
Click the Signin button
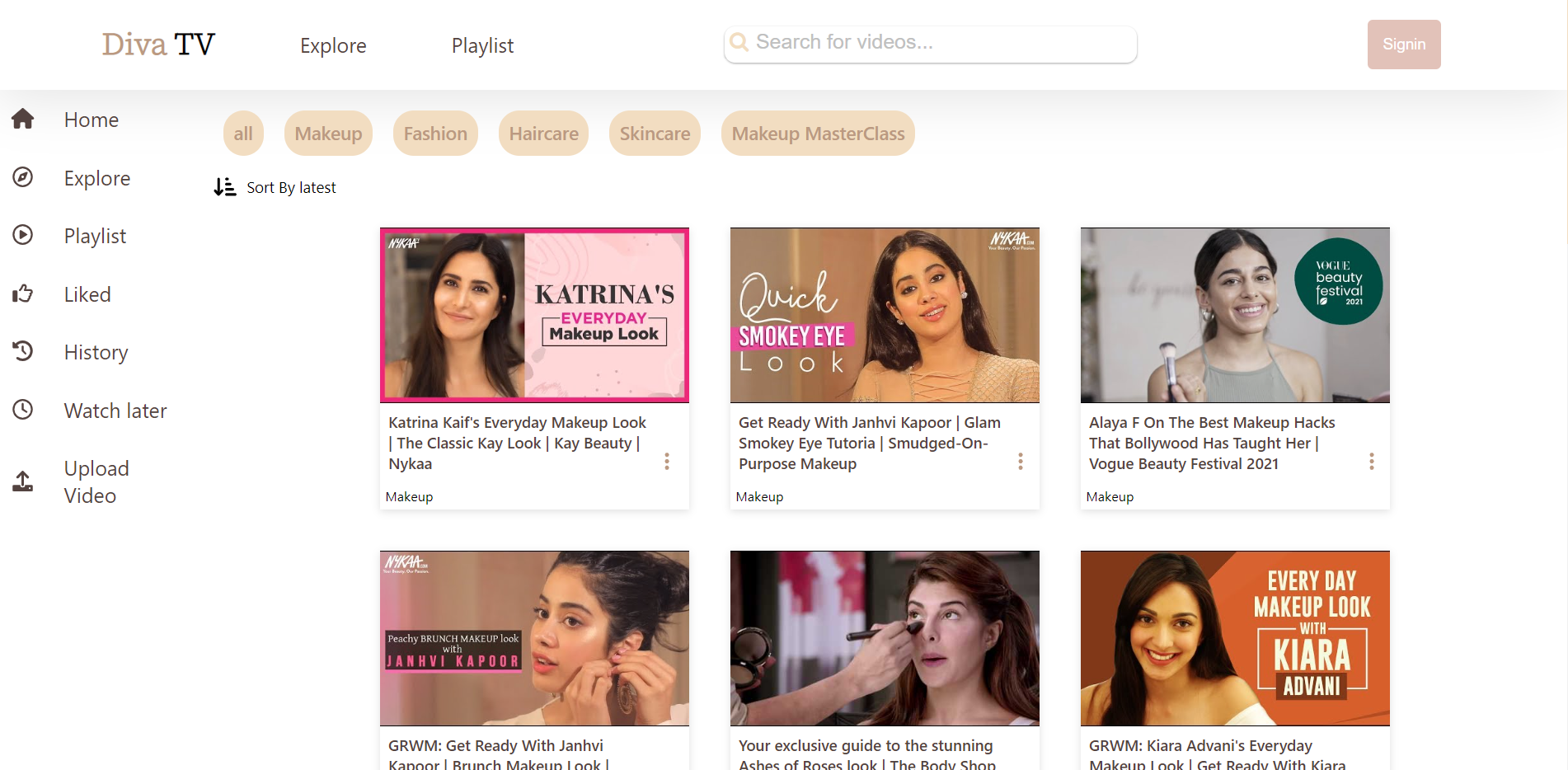pos(1404,45)
